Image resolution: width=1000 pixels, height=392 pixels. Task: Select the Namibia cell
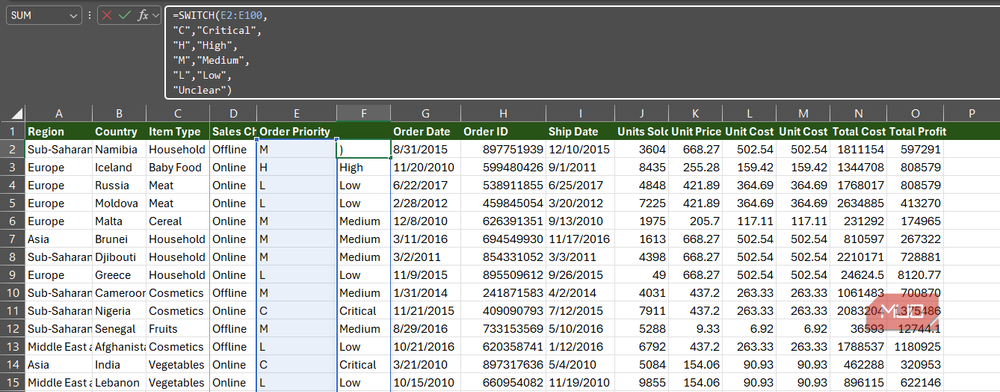click(119, 149)
